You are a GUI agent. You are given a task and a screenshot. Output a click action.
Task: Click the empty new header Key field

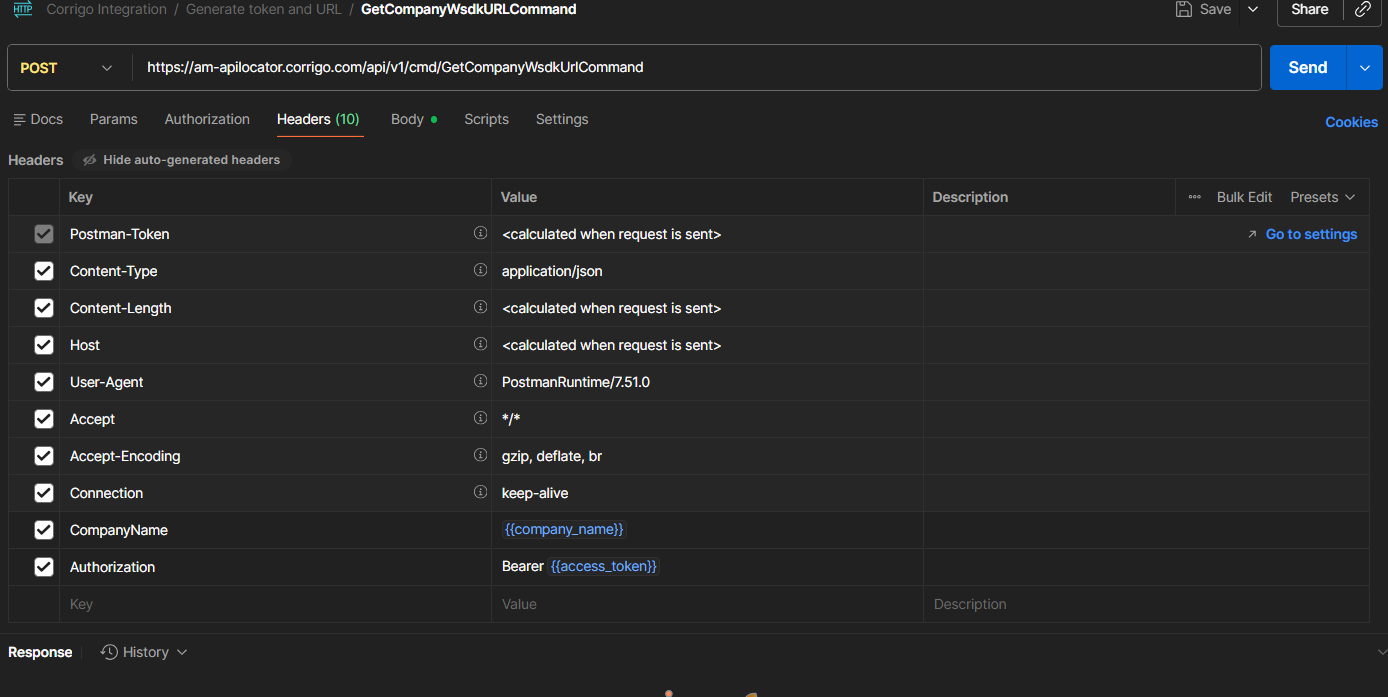(x=275, y=604)
